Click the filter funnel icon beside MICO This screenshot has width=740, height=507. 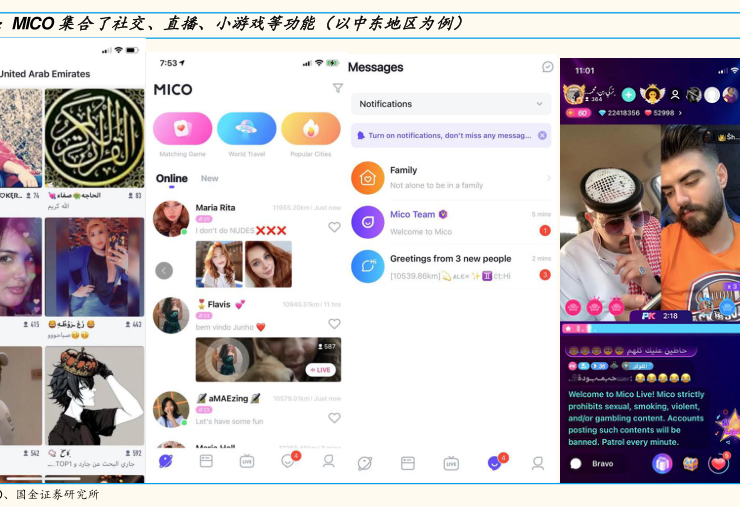click(x=337, y=89)
